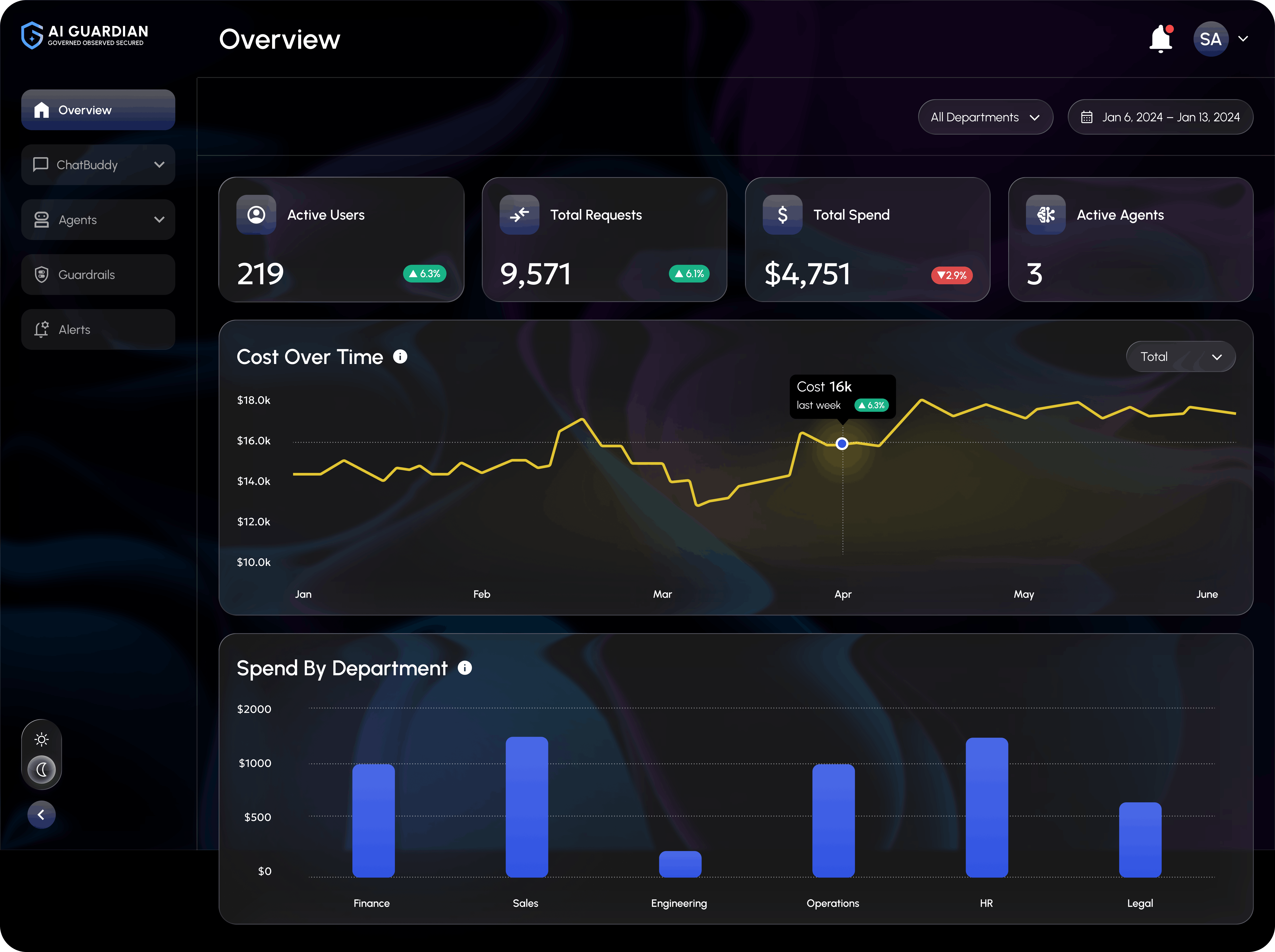Viewport: 1275px width, 952px height.
Task: Click the Finance spend bar
Action: 373,821
